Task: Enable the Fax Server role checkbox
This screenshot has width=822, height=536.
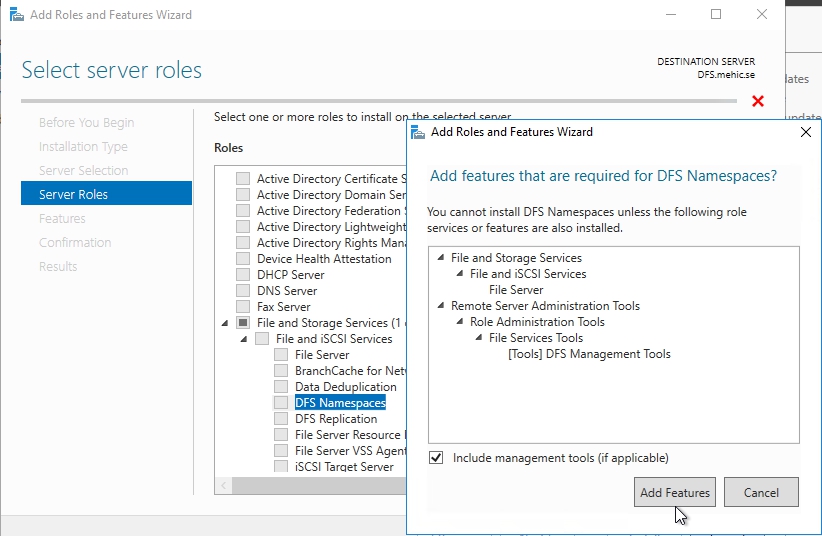Action: 243,307
